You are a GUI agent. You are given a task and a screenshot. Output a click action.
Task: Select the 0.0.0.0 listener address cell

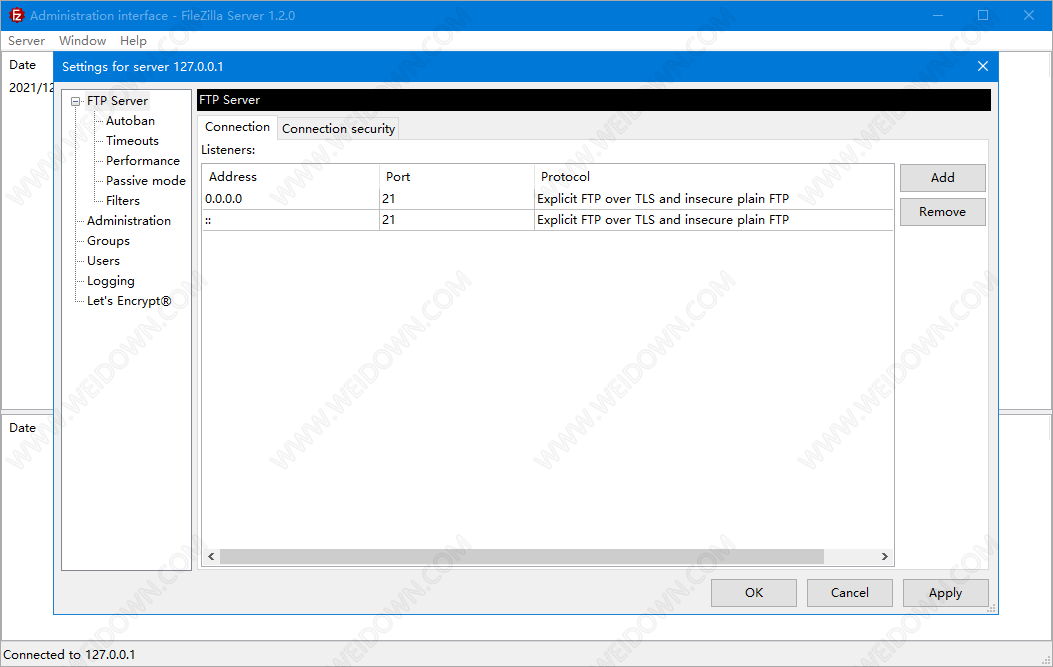(291, 199)
